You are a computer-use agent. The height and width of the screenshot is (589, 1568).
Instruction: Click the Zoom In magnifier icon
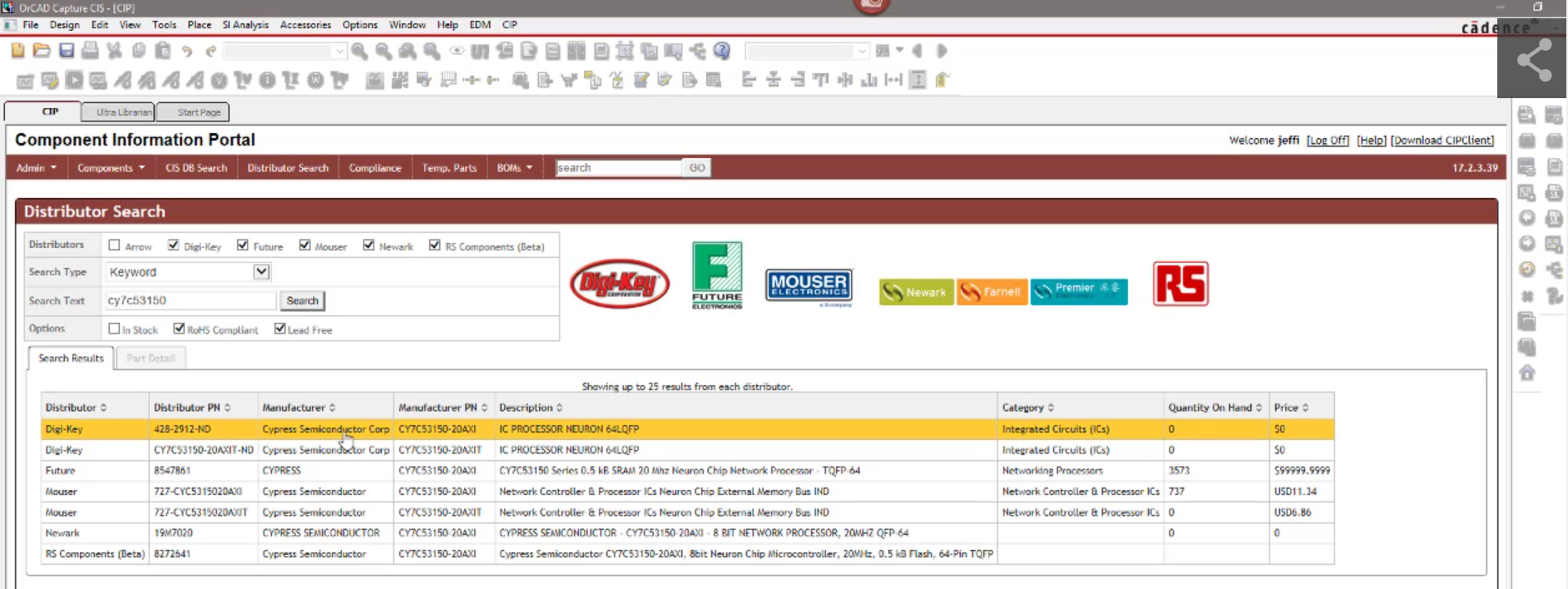click(x=359, y=52)
